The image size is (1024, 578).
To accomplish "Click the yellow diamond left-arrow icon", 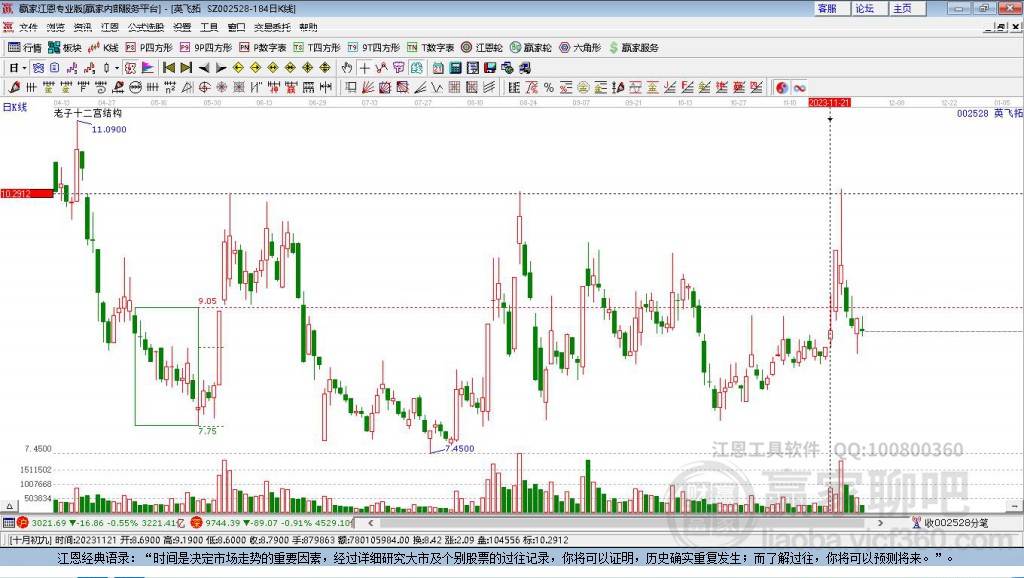I will coord(238,68).
